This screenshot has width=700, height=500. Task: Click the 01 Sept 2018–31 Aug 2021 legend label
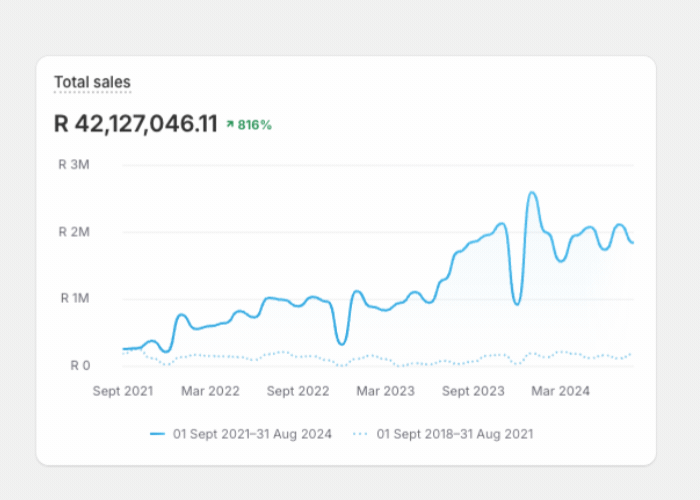pyautogui.click(x=455, y=434)
